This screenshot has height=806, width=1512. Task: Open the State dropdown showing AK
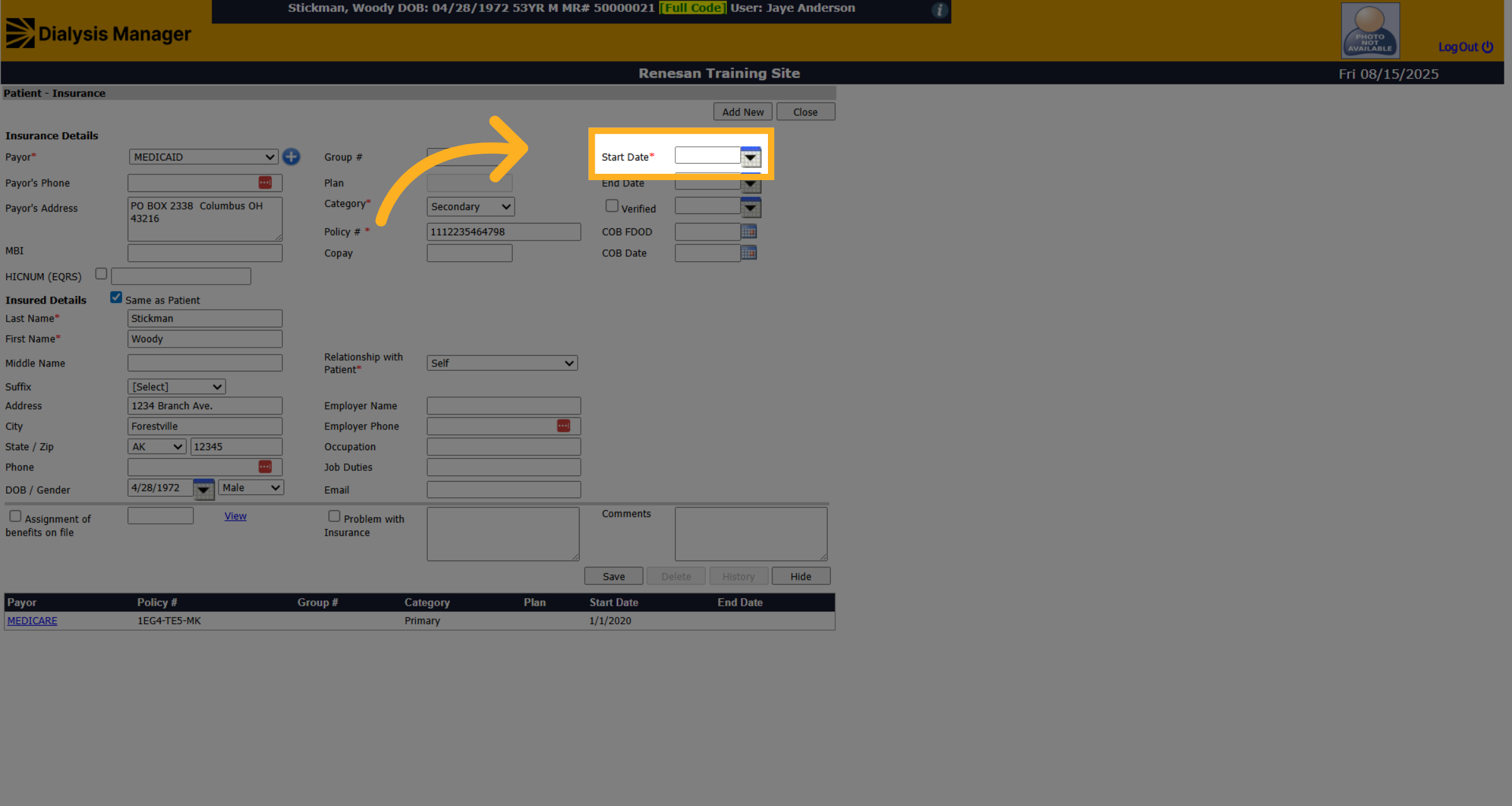[x=157, y=446]
